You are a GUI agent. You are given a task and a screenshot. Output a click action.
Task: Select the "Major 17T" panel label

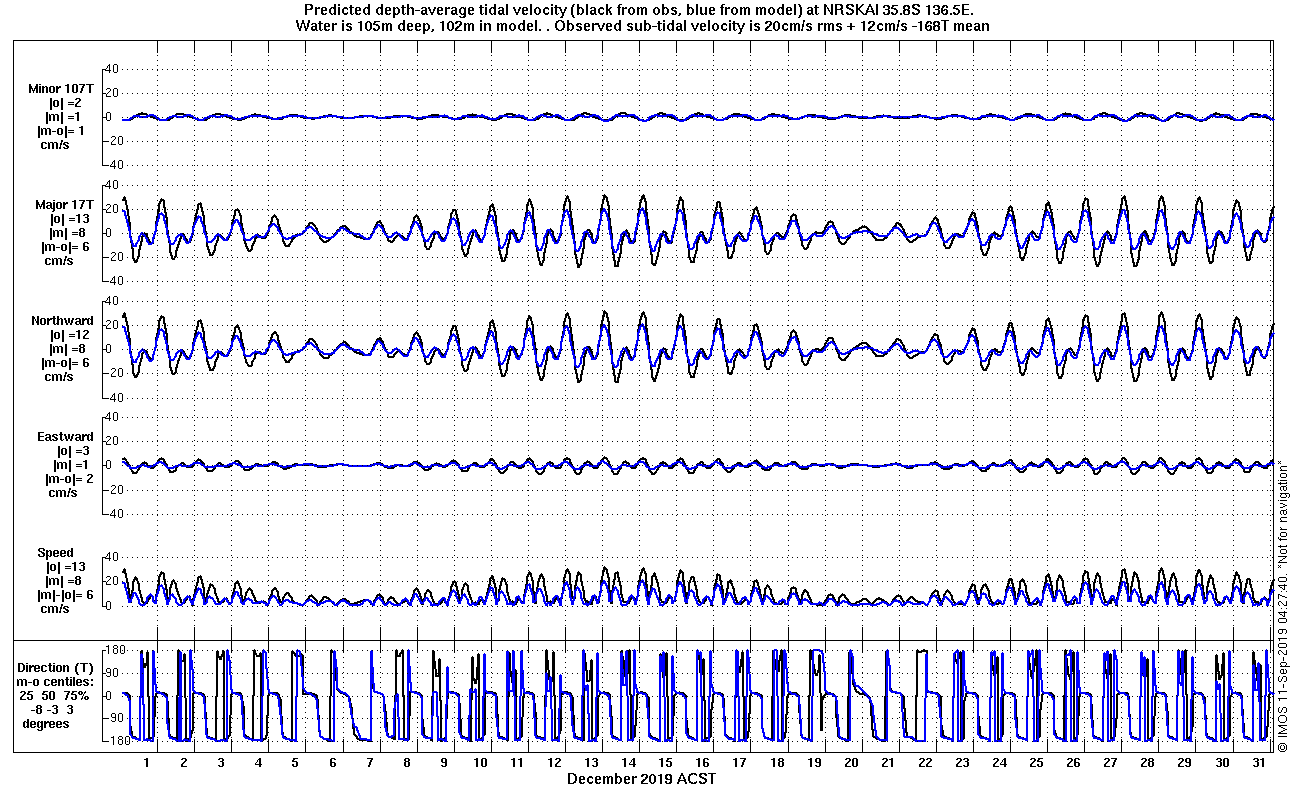tap(64, 205)
